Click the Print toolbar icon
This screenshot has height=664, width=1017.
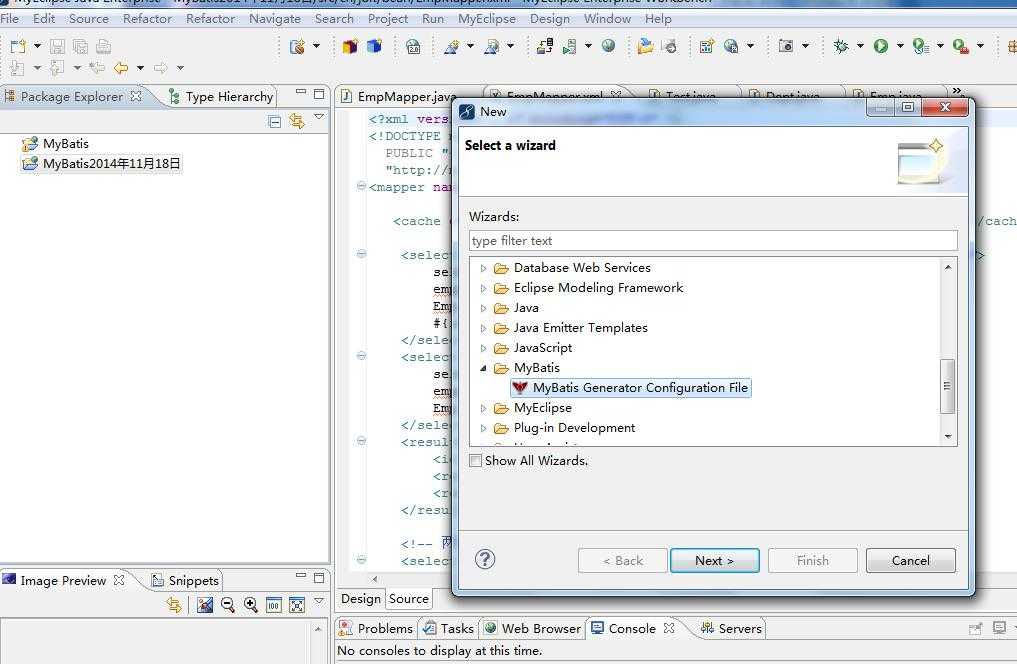[x=103, y=46]
